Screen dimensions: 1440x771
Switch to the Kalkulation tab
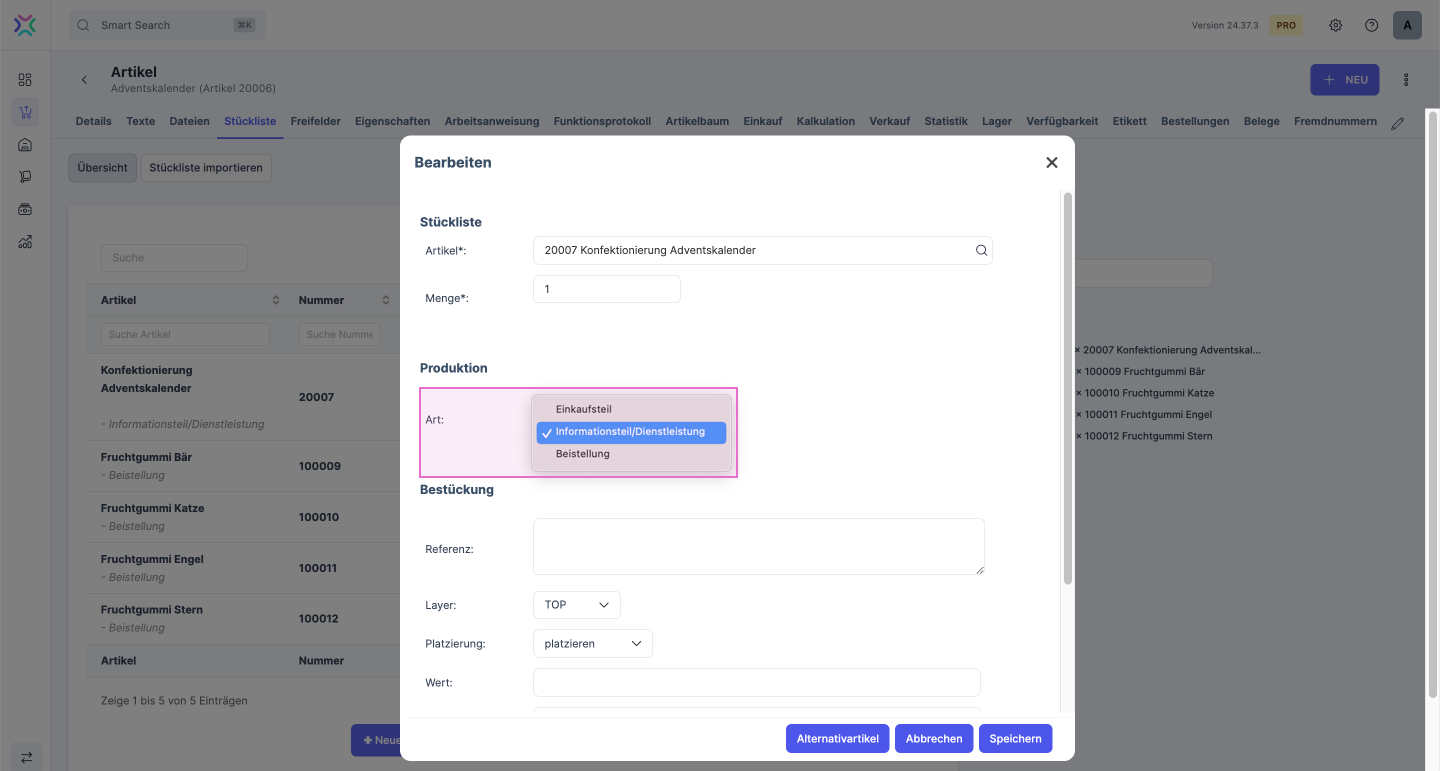click(x=825, y=121)
